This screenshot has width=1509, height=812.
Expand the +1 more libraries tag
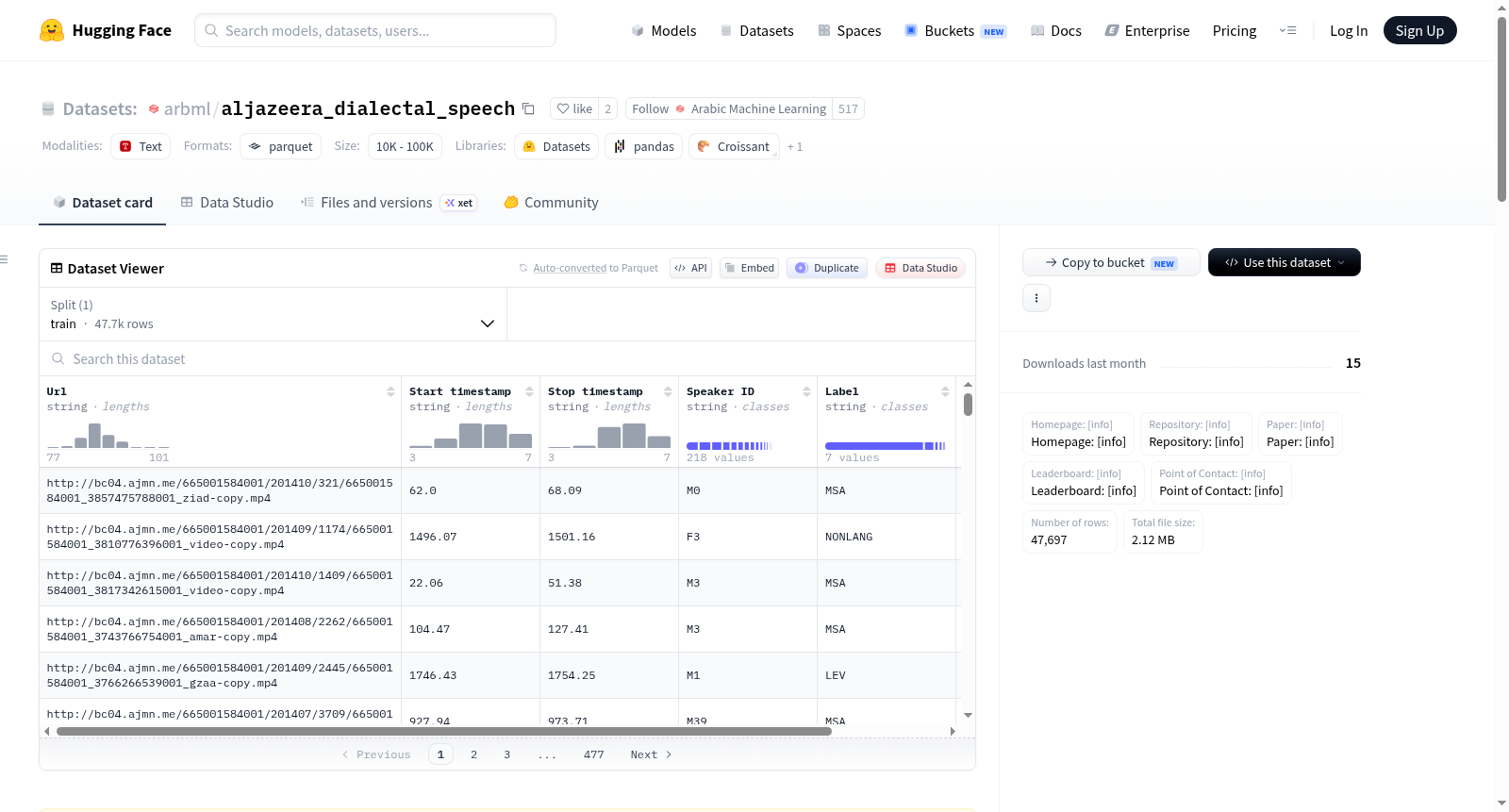[794, 147]
